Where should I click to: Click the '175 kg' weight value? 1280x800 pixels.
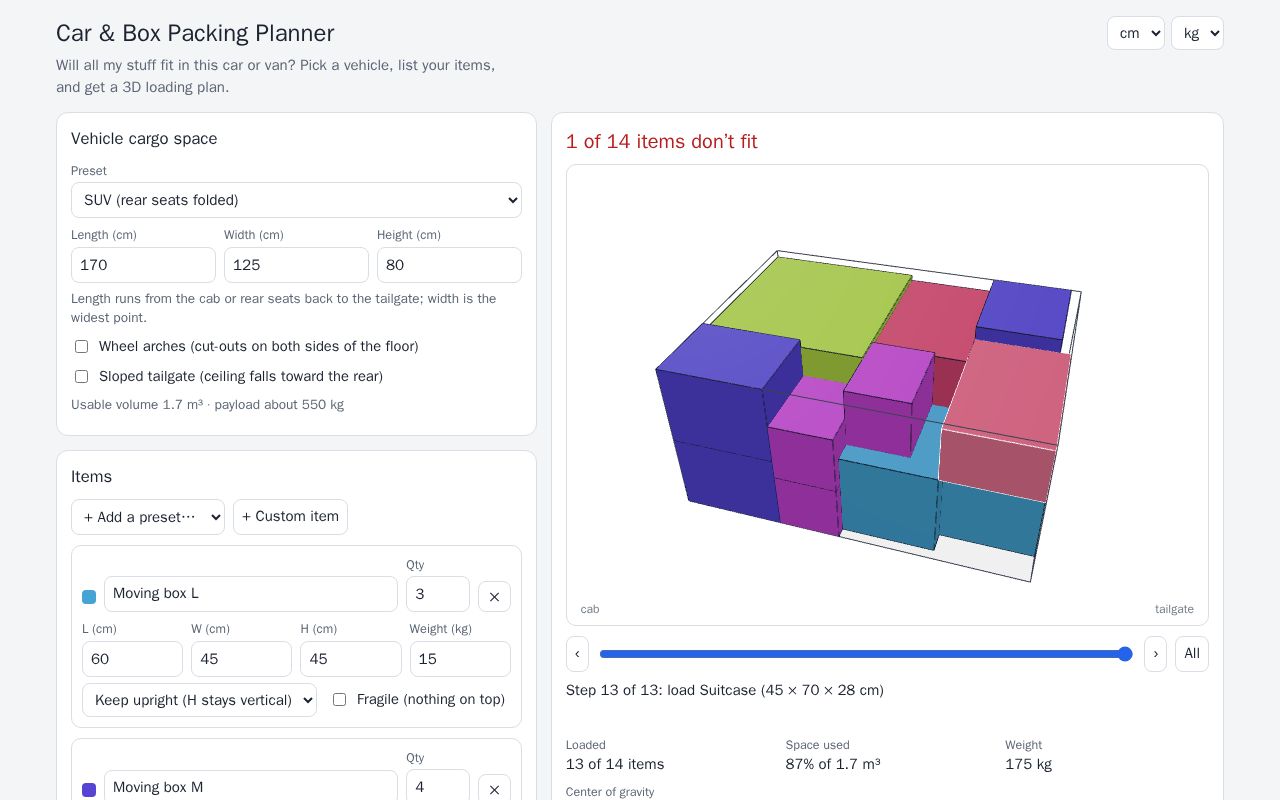click(1028, 764)
